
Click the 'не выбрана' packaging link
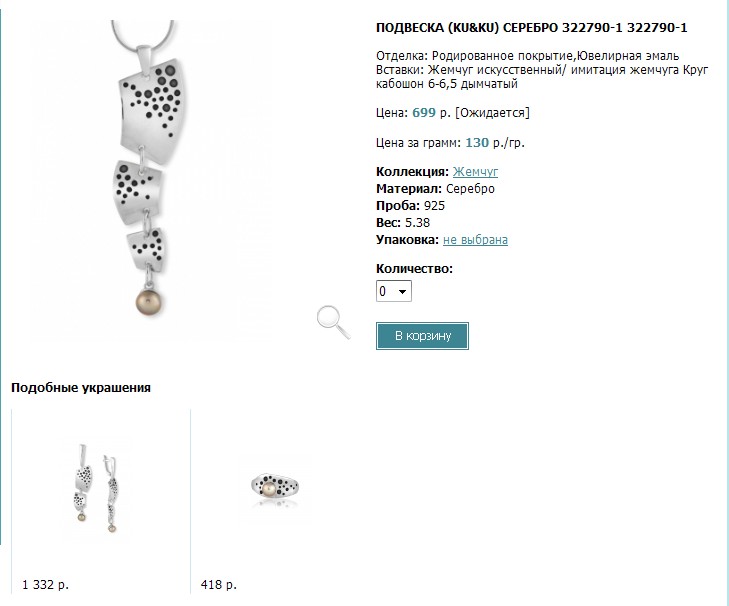click(x=475, y=240)
